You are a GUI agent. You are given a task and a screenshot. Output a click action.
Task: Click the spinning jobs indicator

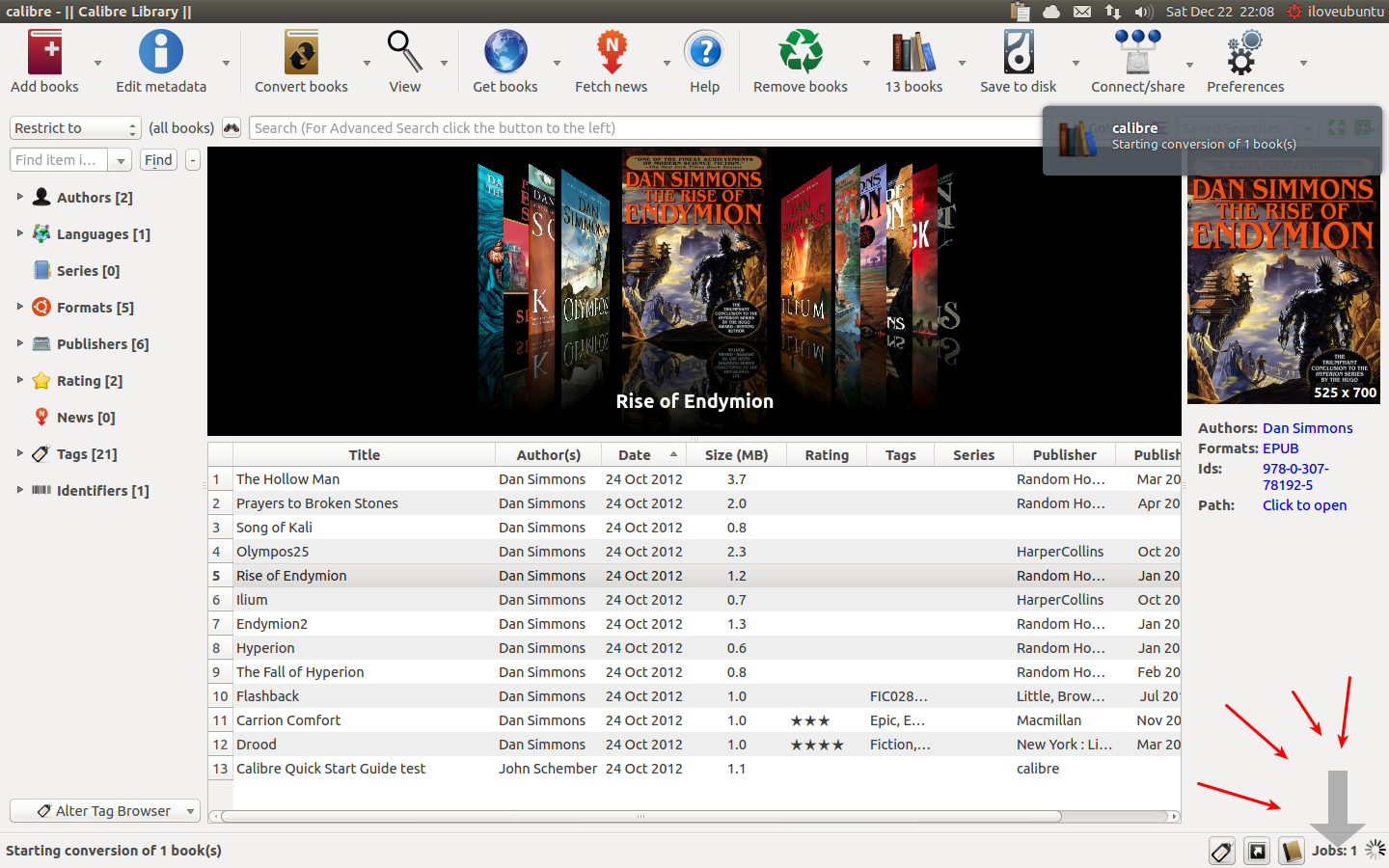(x=1375, y=850)
